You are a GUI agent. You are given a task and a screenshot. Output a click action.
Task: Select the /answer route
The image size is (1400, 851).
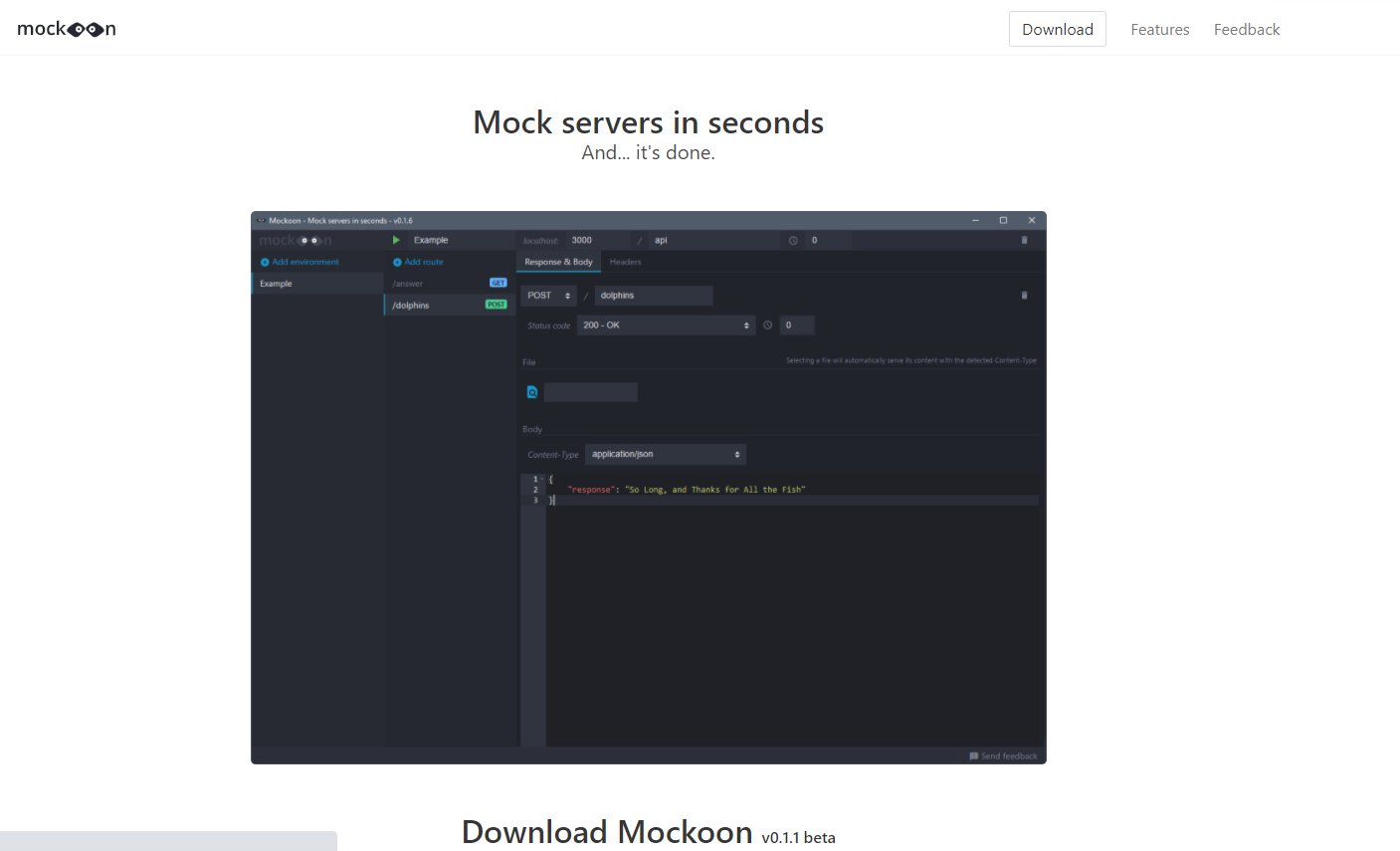click(450, 284)
